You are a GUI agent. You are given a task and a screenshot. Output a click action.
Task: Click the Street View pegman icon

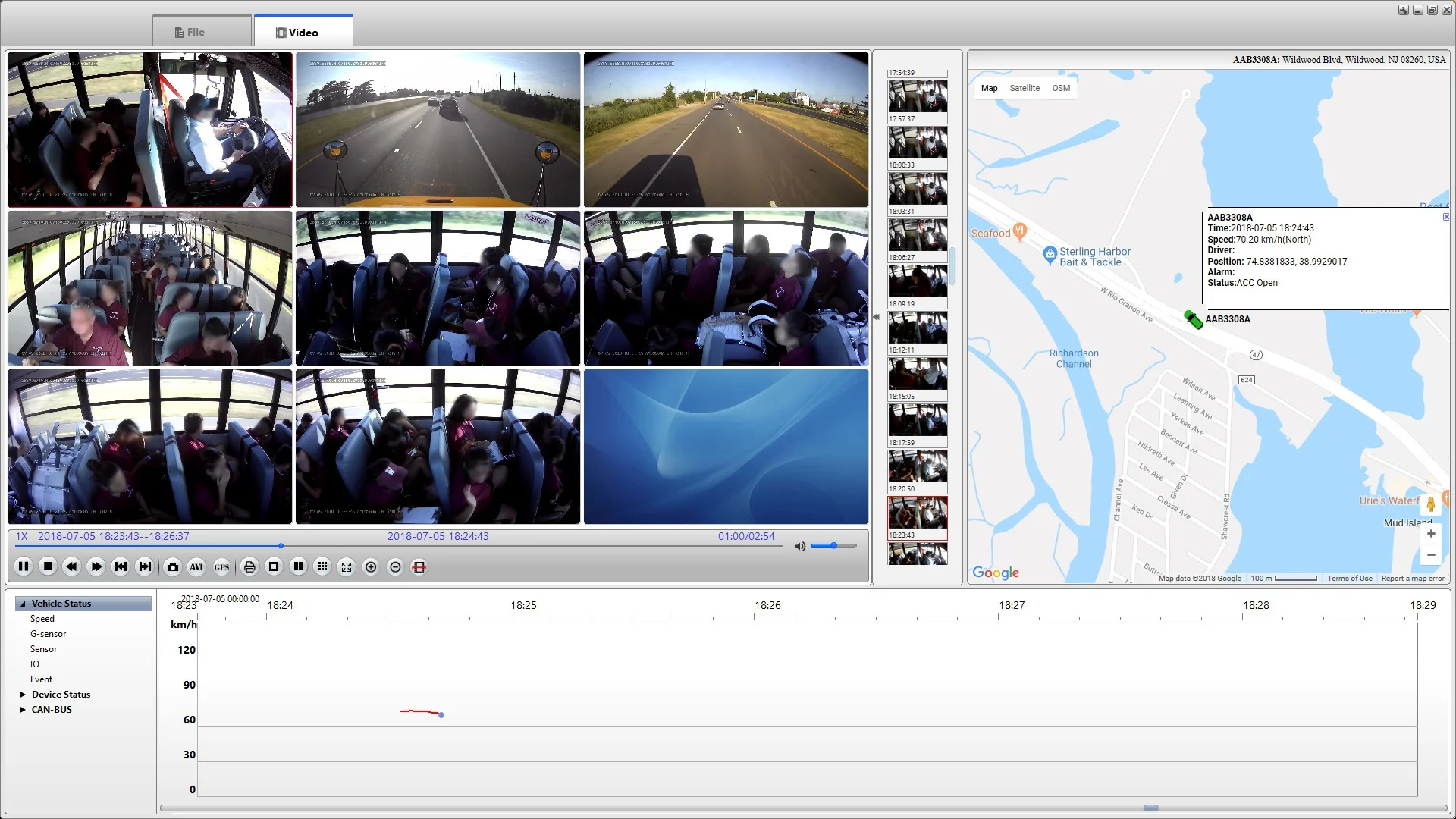1431,504
